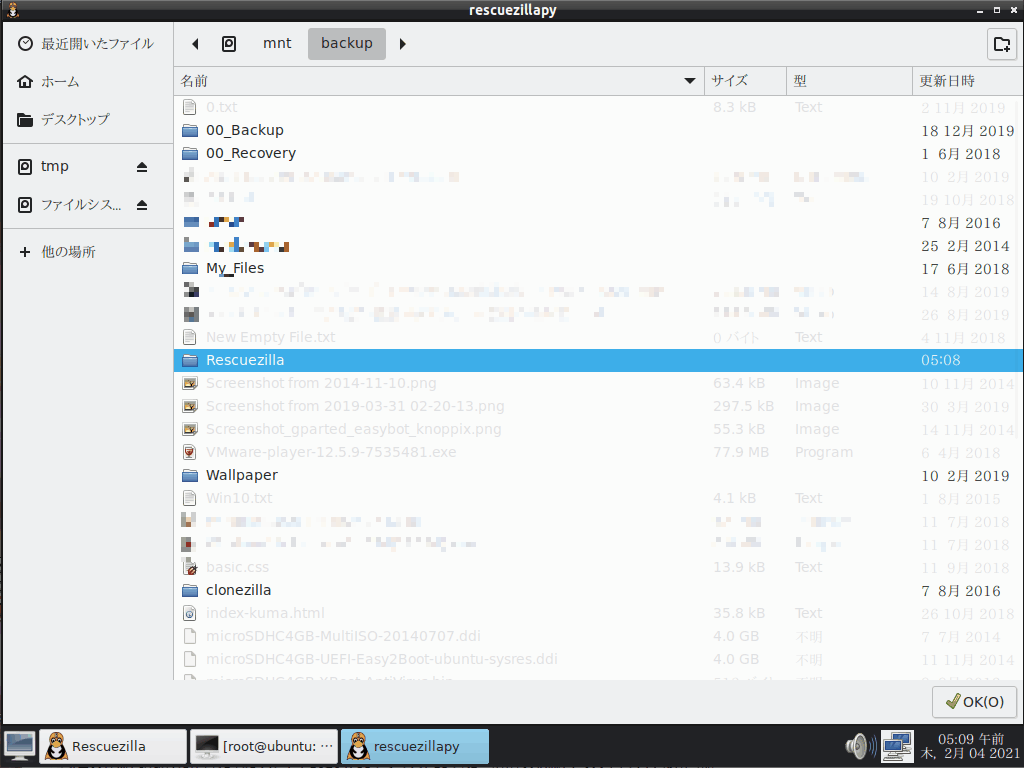The height and width of the screenshot is (768, 1024).
Task: Click Screenshot_gparted_easybot_knoppix.png row
Action: [598, 429]
